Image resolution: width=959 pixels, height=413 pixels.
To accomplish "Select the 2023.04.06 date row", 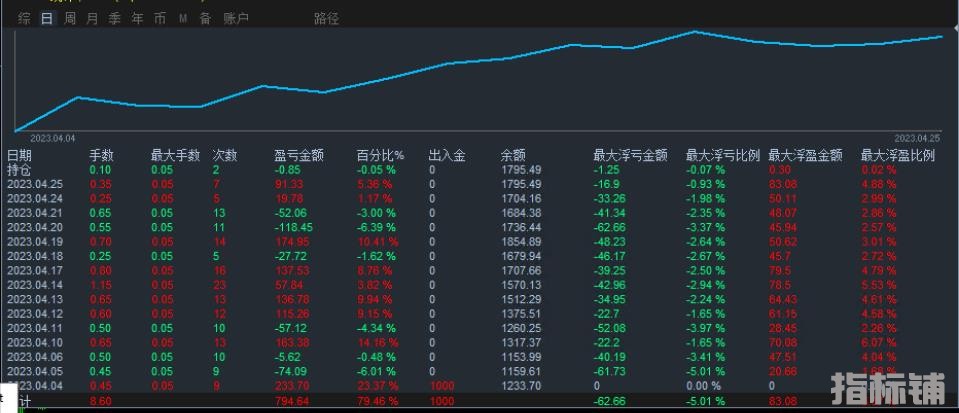I will coord(480,357).
